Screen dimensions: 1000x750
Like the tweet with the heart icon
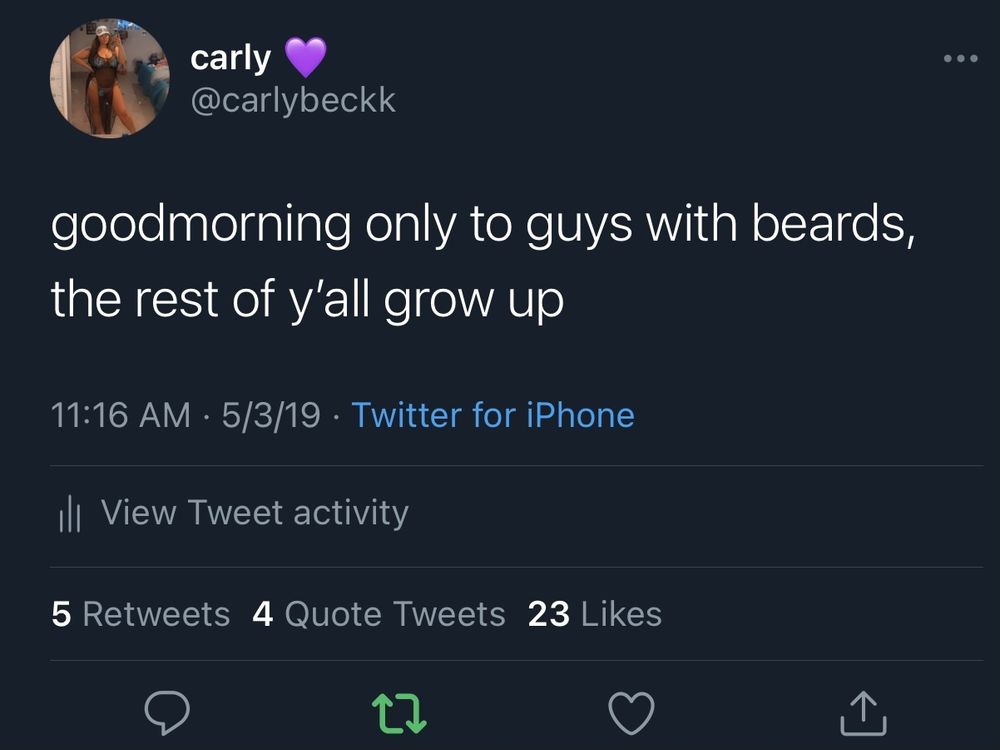pyautogui.click(x=631, y=712)
